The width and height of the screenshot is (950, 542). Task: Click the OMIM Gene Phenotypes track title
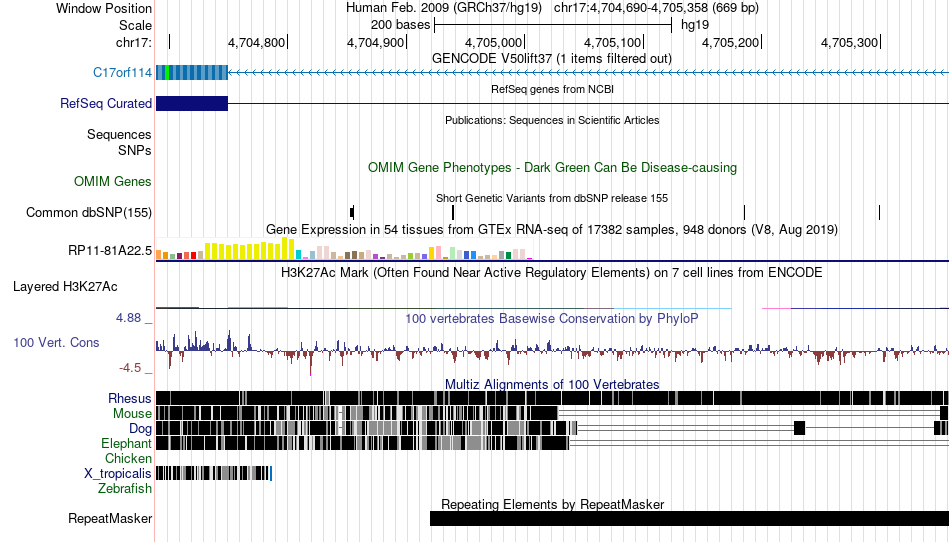(x=552, y=168)
